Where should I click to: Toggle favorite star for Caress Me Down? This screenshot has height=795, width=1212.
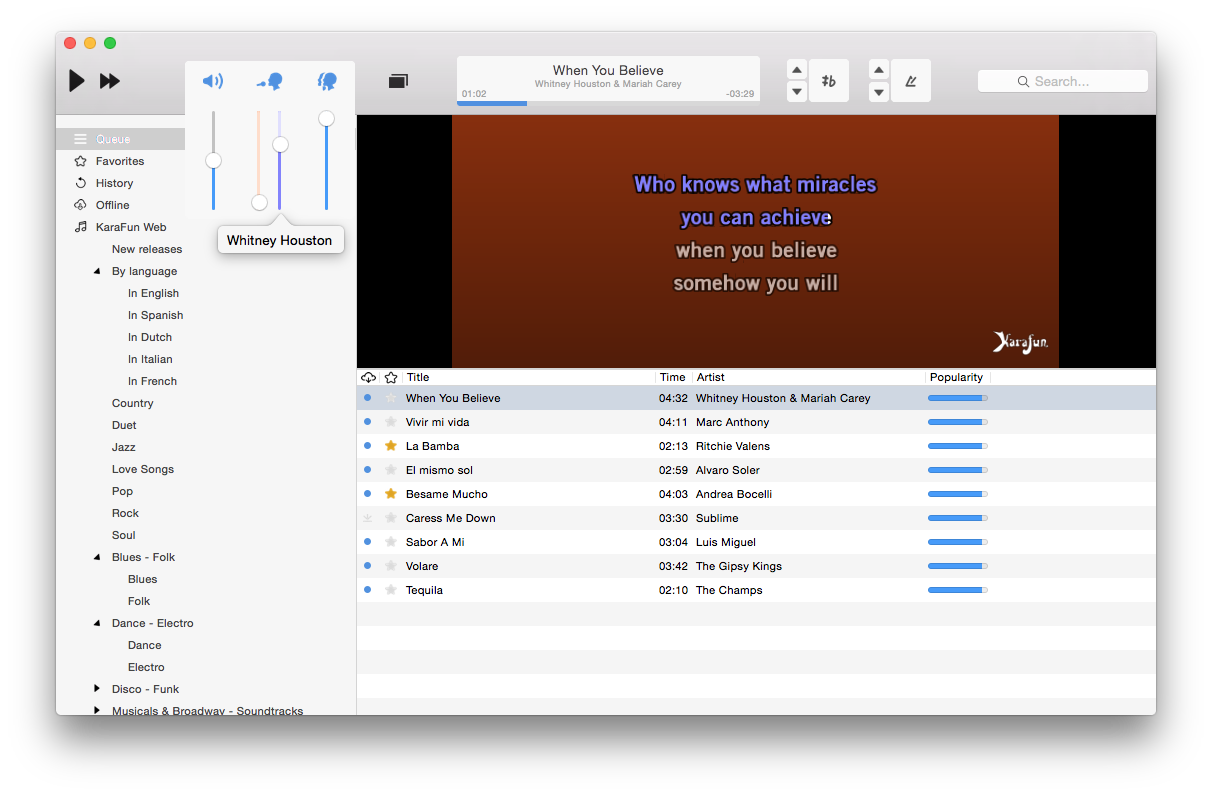pos(391,518)
